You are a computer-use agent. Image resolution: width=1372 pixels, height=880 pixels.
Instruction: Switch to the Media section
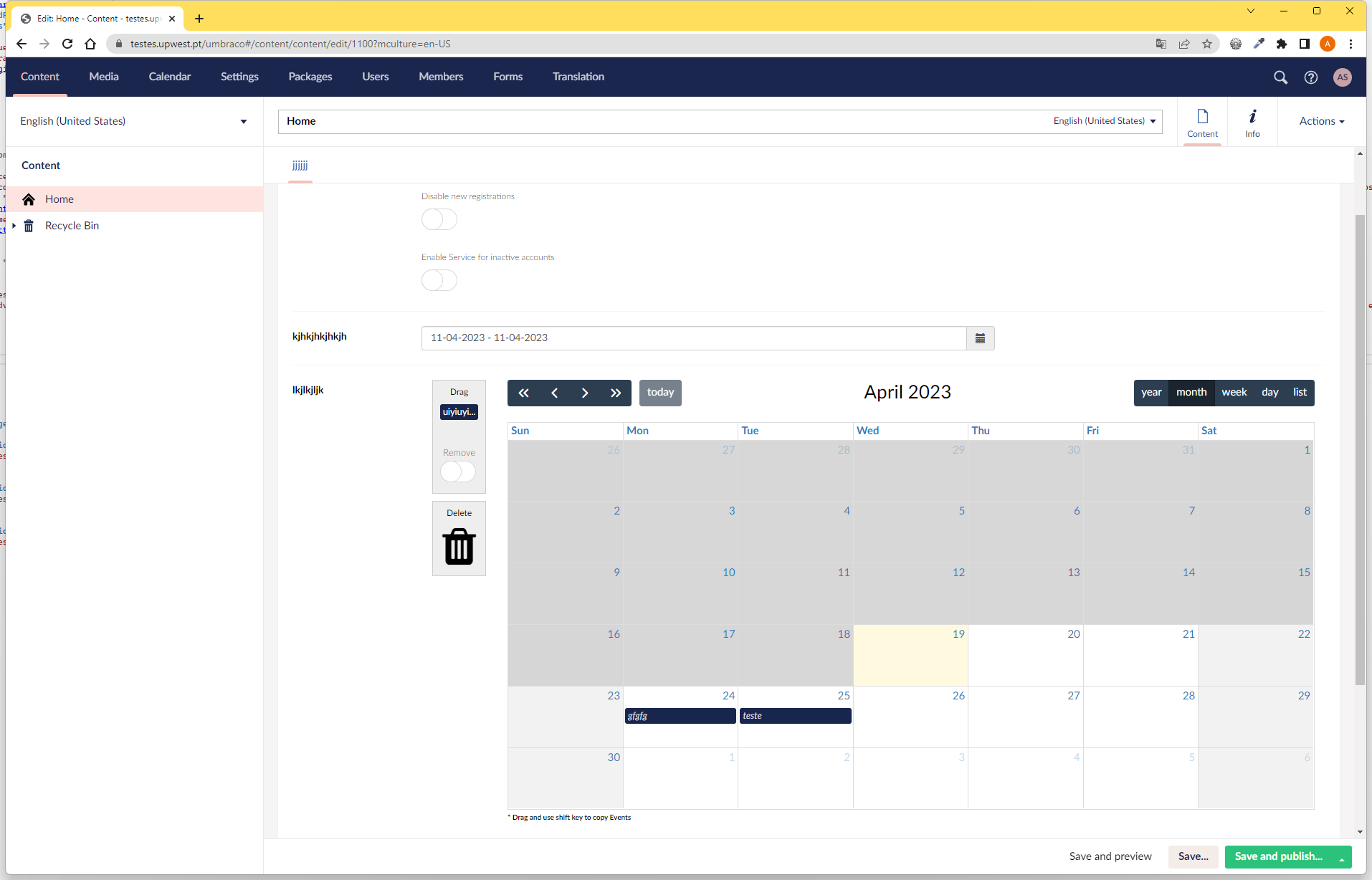tap(103, 77)
